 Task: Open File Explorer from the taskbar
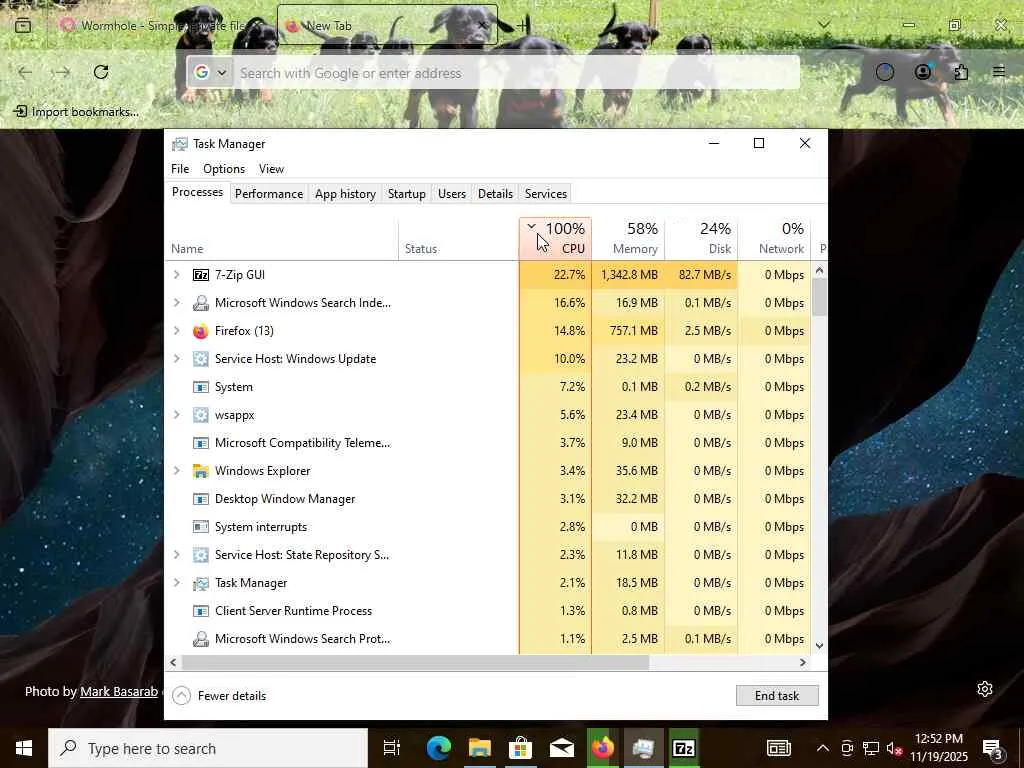point(479,748)
